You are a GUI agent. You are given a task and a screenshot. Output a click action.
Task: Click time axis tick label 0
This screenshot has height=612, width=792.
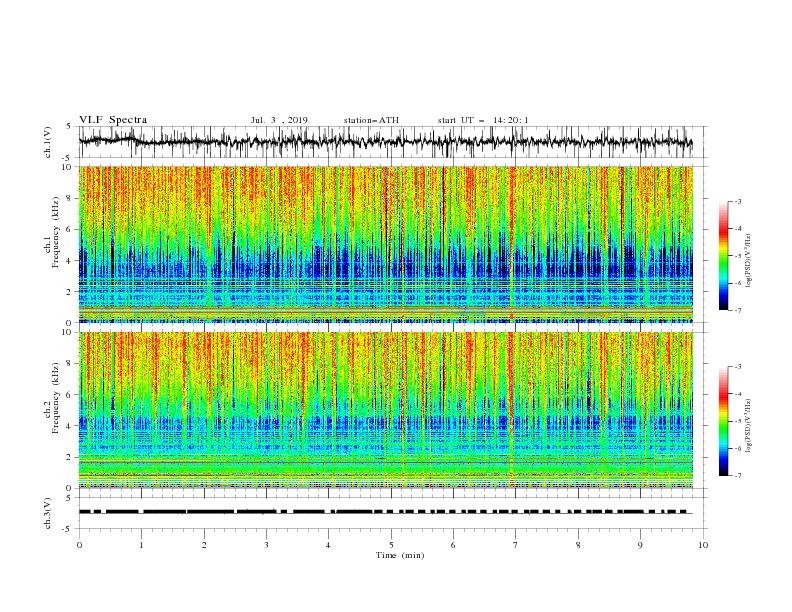79,545
